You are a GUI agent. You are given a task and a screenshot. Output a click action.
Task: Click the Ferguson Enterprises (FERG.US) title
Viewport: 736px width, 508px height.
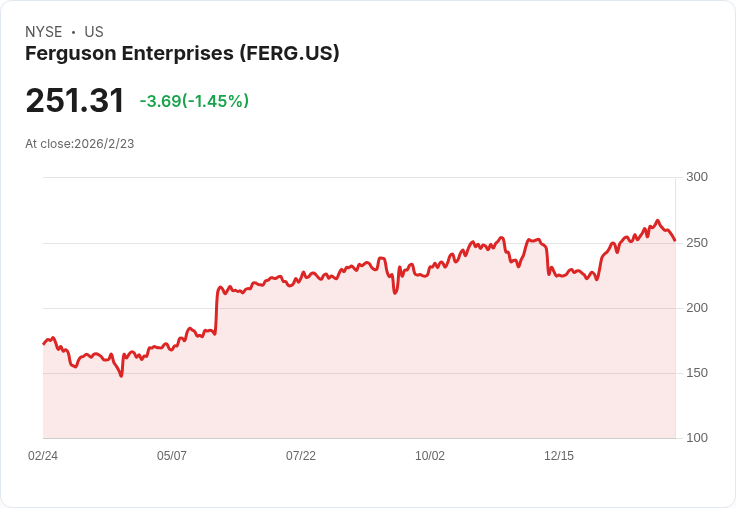182,54
